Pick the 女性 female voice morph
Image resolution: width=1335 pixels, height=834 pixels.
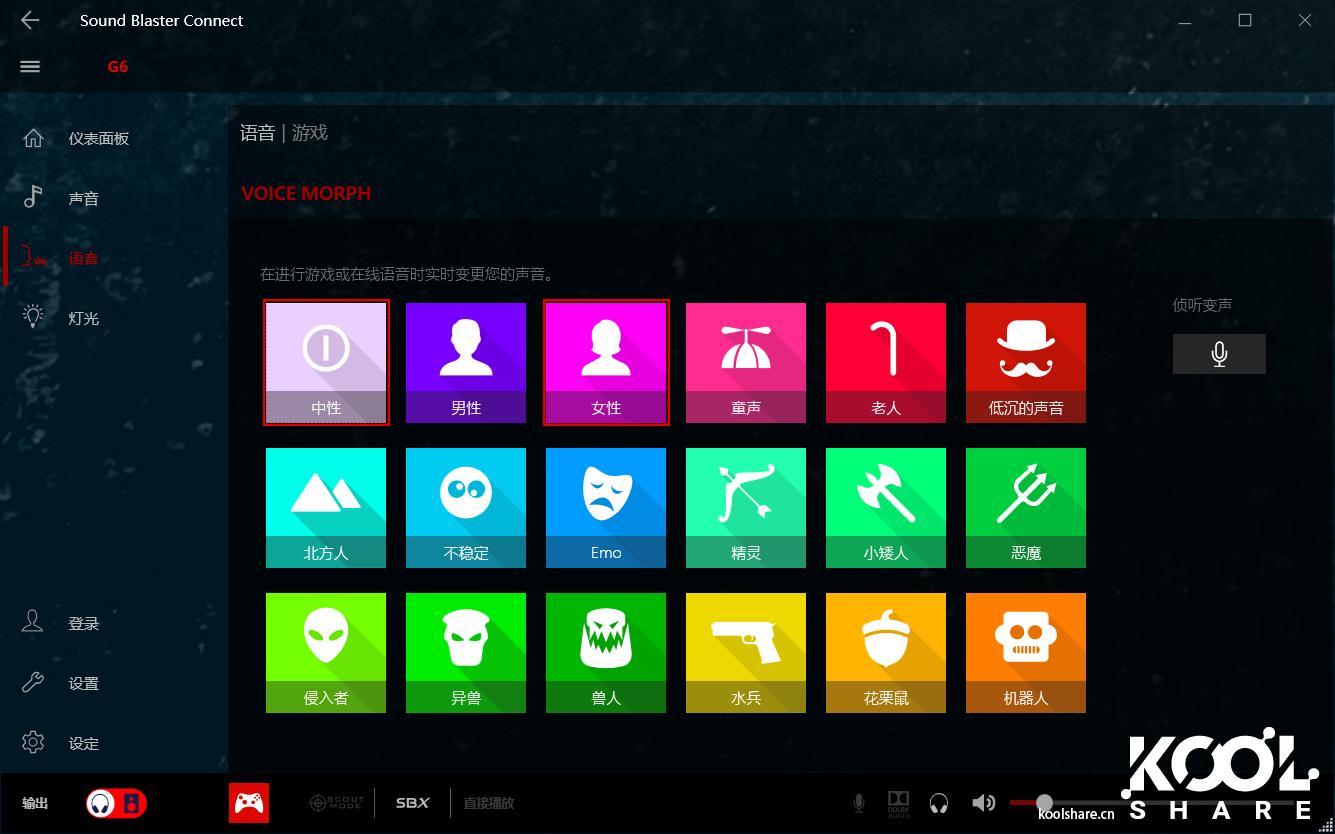tap(606, 363)
